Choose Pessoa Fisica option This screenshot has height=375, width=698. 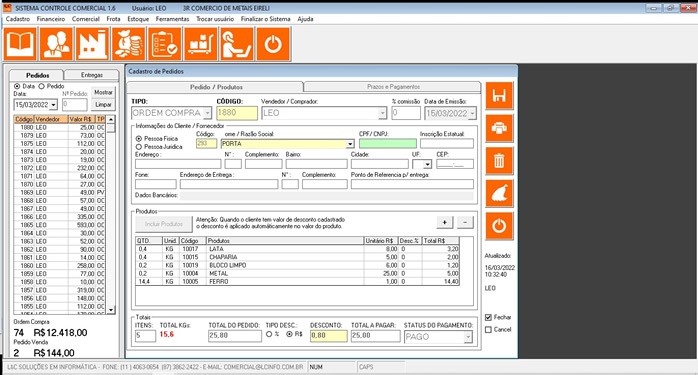(x=138, y=139)
